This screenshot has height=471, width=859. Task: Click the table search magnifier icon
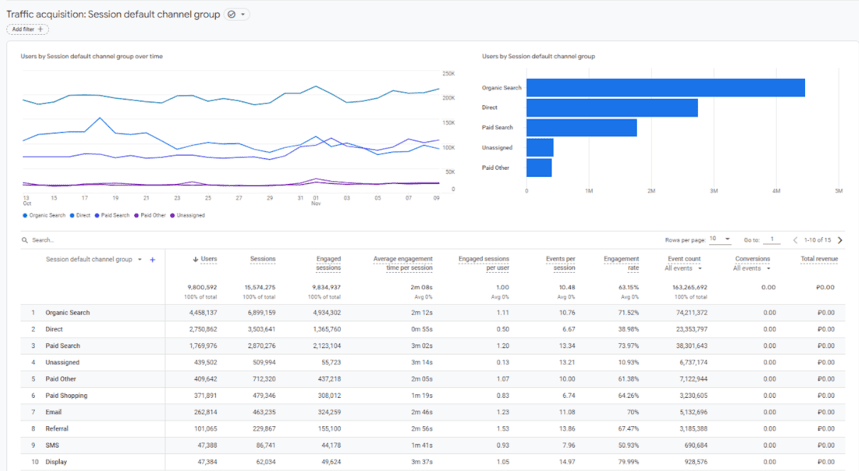coord(26,240)
